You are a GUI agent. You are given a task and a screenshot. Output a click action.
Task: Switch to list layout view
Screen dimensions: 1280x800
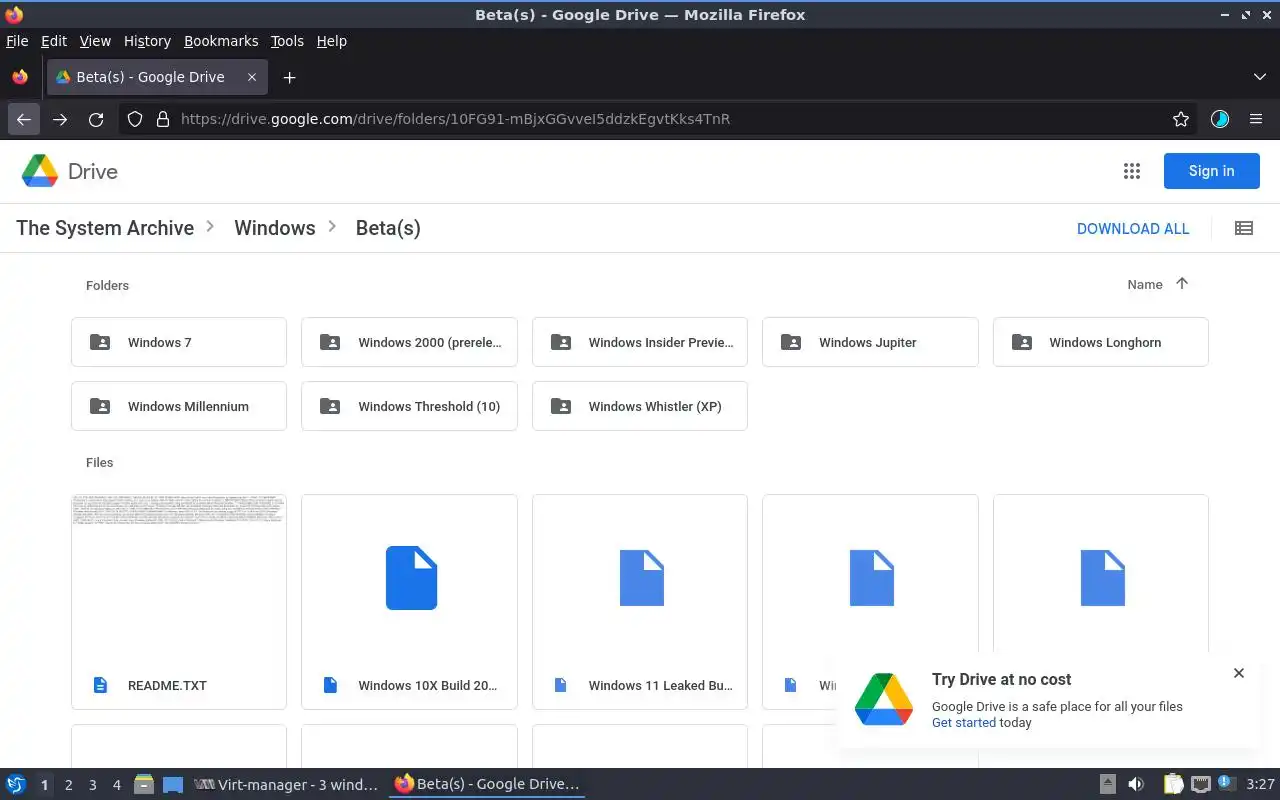point(1244,228)
